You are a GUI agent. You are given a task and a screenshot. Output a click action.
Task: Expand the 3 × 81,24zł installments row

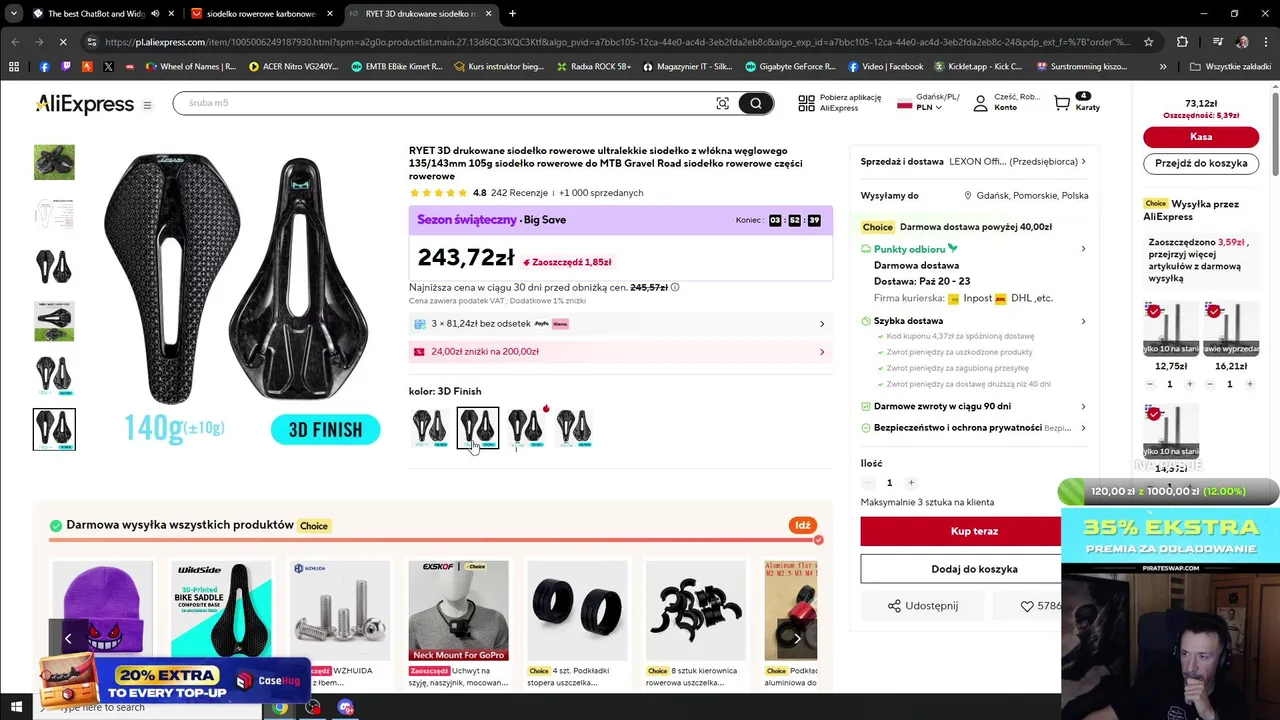(620, 324)
